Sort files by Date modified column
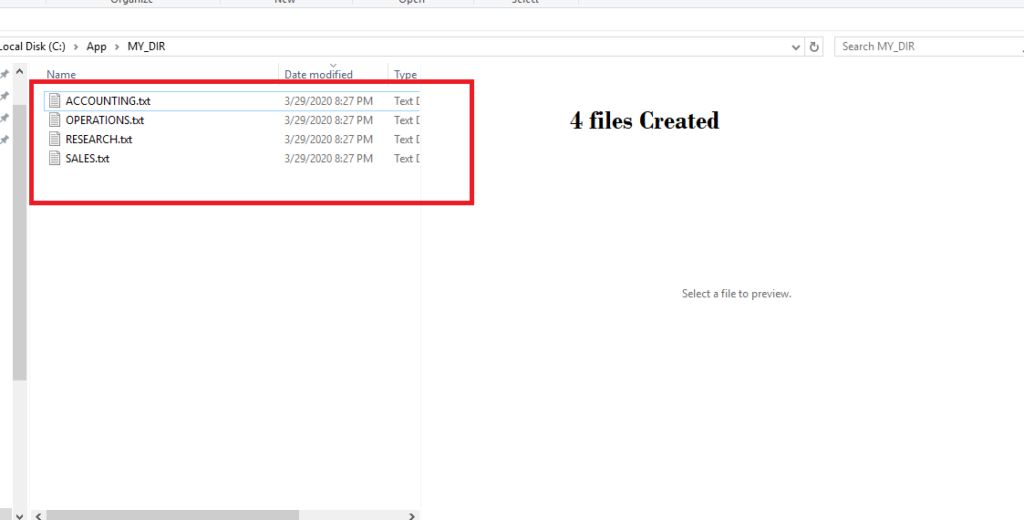The width and height of the screenshot is (1024, 520). (318, 75)
